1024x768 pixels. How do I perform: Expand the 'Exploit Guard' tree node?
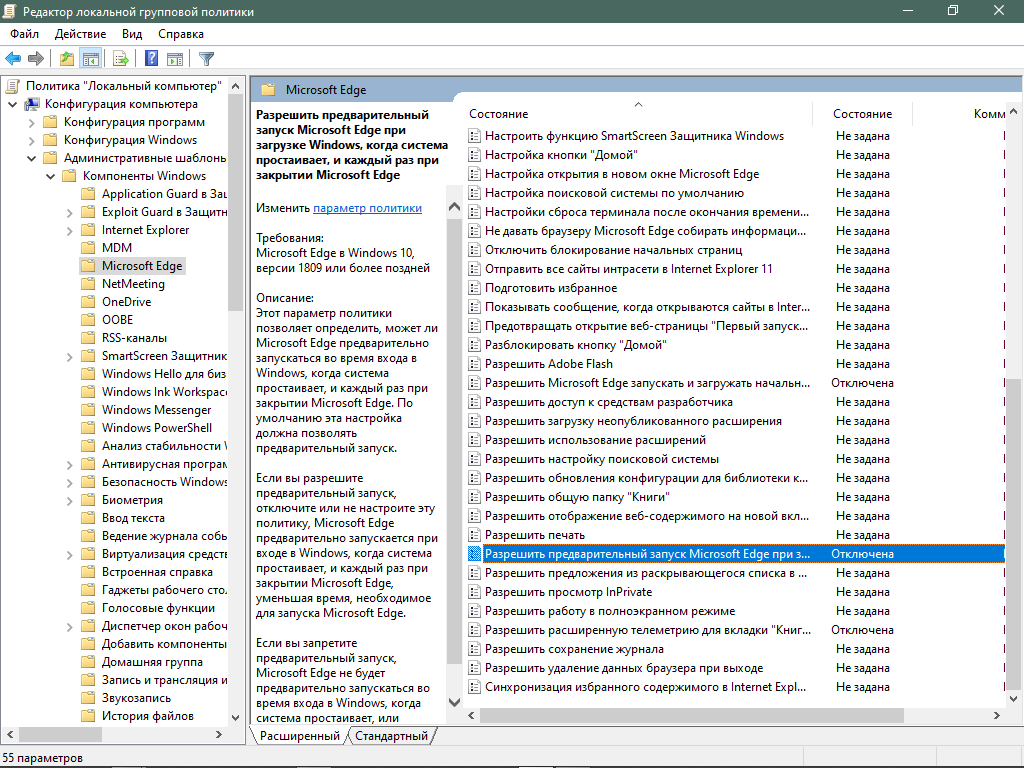click(x=69, y=212)
